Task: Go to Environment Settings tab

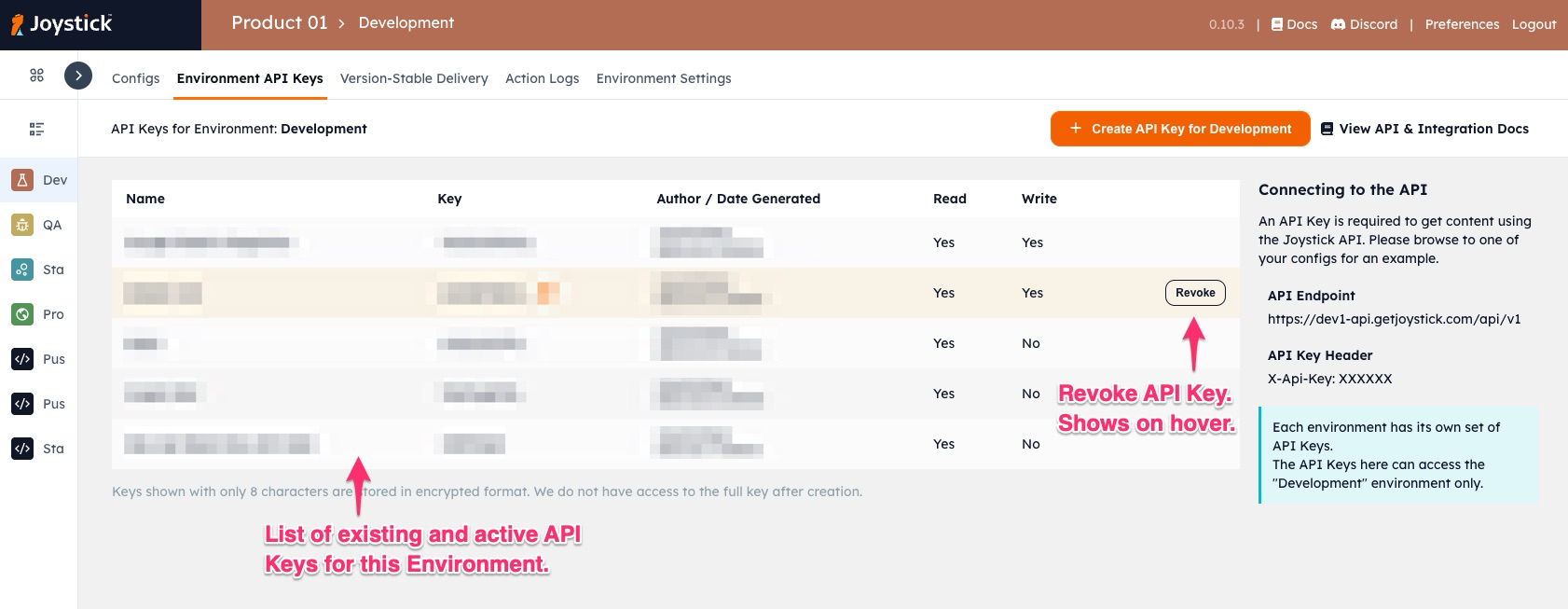Action: 664,78
